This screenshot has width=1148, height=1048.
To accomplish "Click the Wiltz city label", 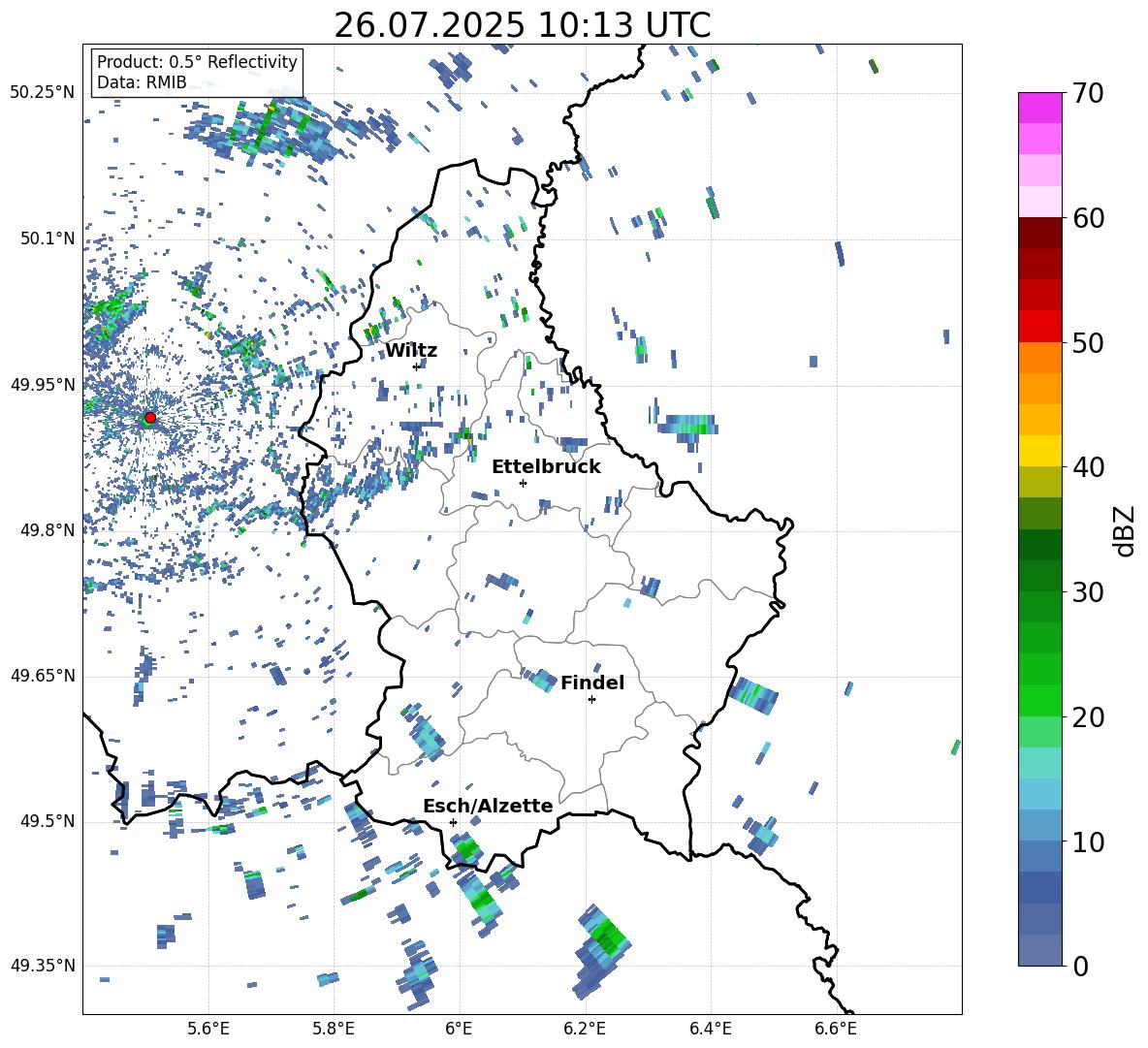I will 411,351.
